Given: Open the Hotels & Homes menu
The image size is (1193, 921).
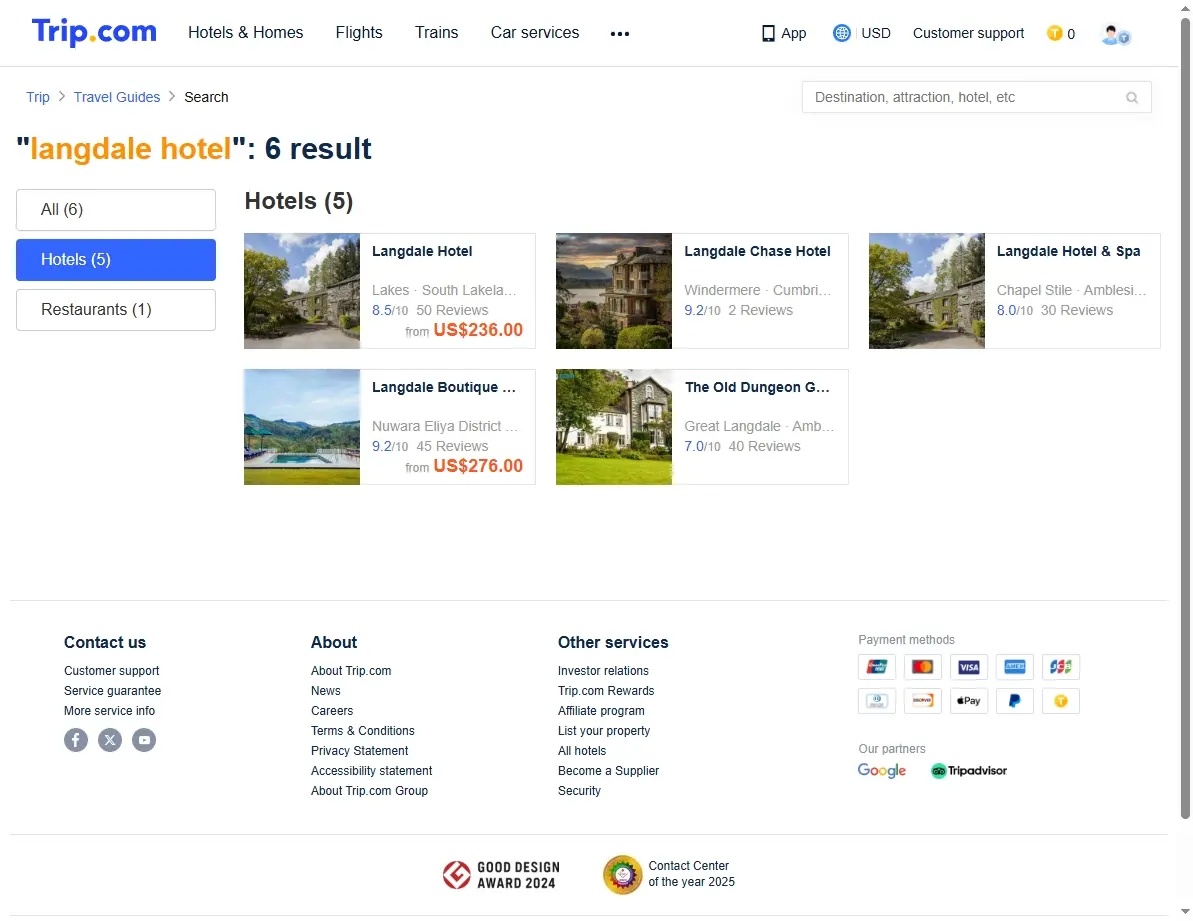Looking at the screenshot, I should coord(246,33).
